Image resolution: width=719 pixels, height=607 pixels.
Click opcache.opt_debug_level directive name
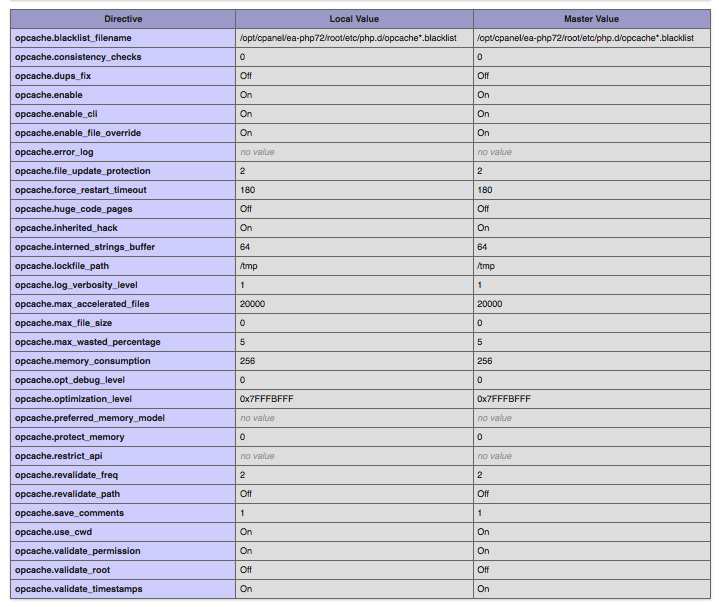[x=70, y=381]
